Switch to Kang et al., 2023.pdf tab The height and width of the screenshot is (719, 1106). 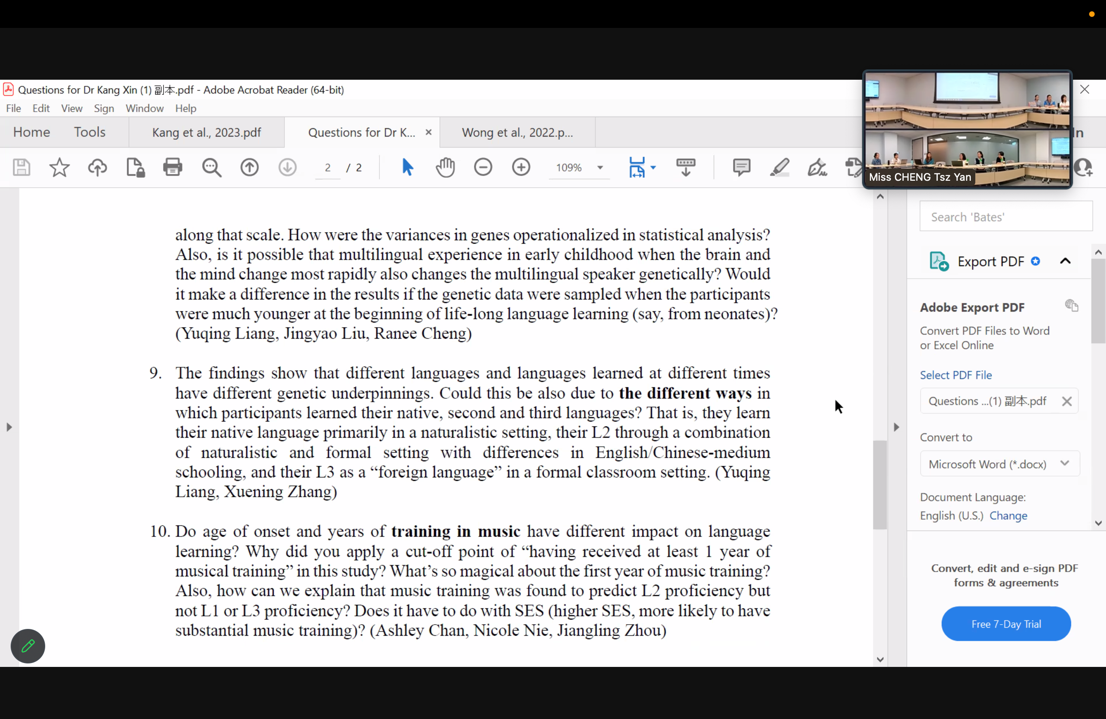pos(206,132)
